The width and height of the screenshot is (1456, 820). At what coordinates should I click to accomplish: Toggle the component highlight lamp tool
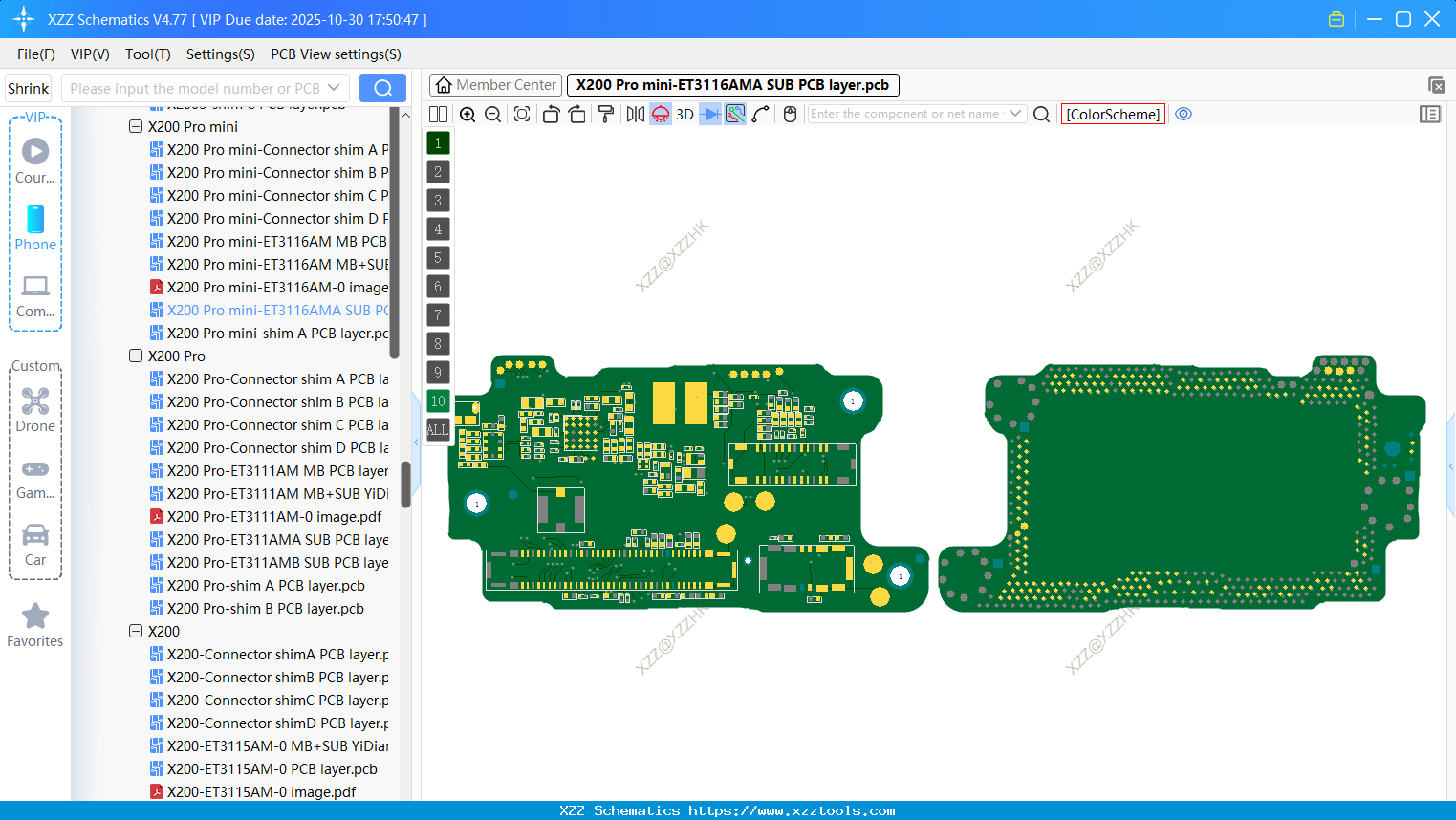[x=660, y=114]
